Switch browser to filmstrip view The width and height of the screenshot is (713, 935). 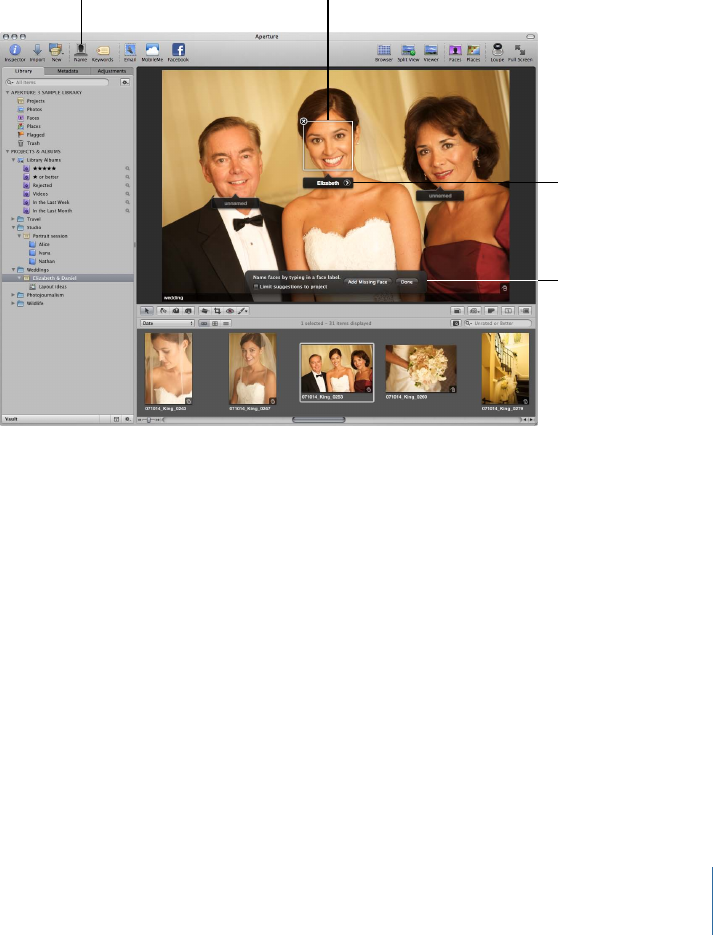tap(204, 323)
